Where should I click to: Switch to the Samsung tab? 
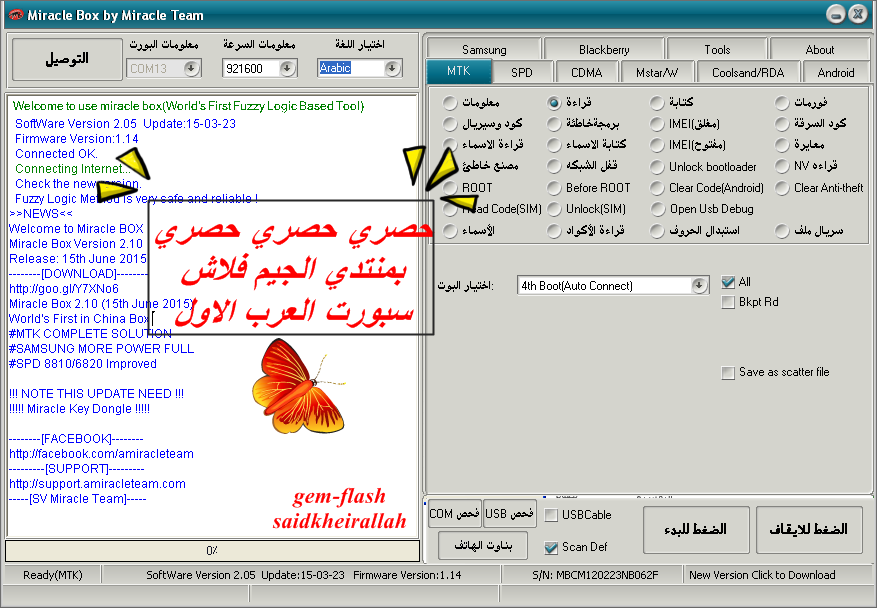pyautogui.click(x=484, y=50)
